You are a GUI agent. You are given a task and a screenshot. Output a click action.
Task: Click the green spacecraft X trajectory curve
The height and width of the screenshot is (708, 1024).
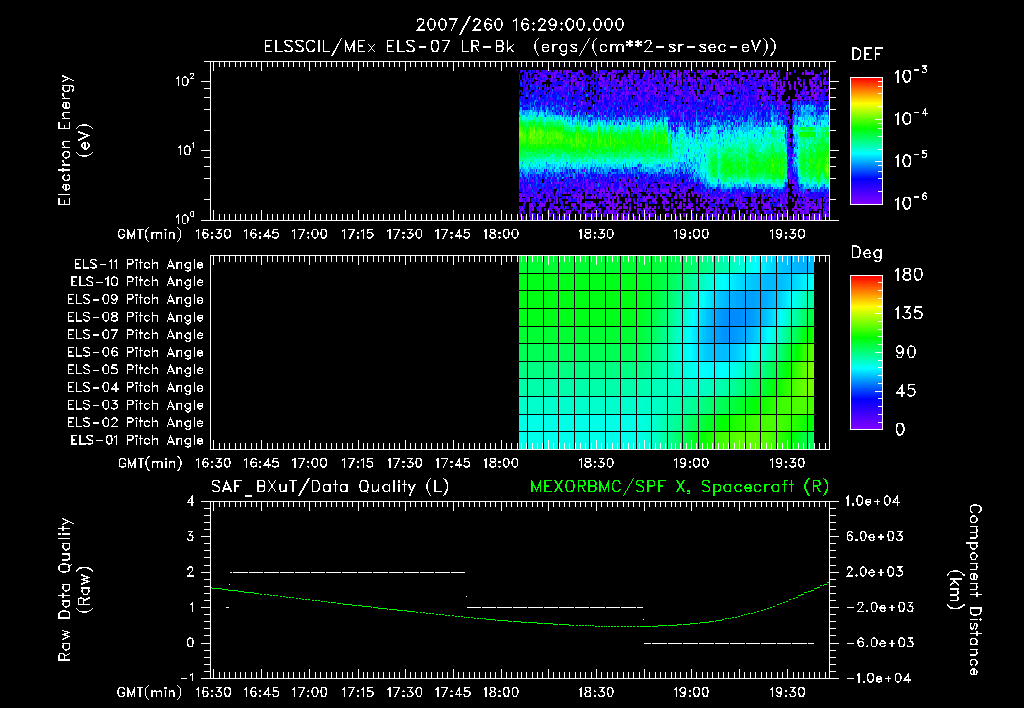coord(520,620)
